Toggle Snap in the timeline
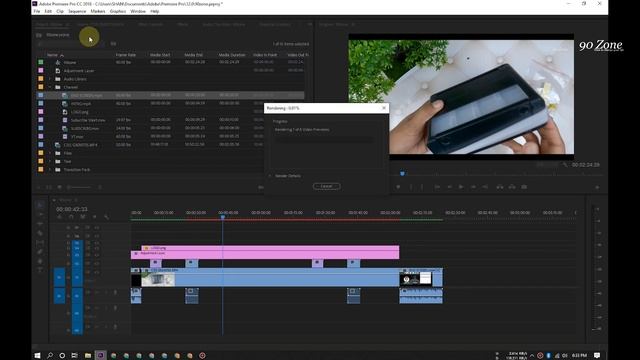 (x=71, y=217)
